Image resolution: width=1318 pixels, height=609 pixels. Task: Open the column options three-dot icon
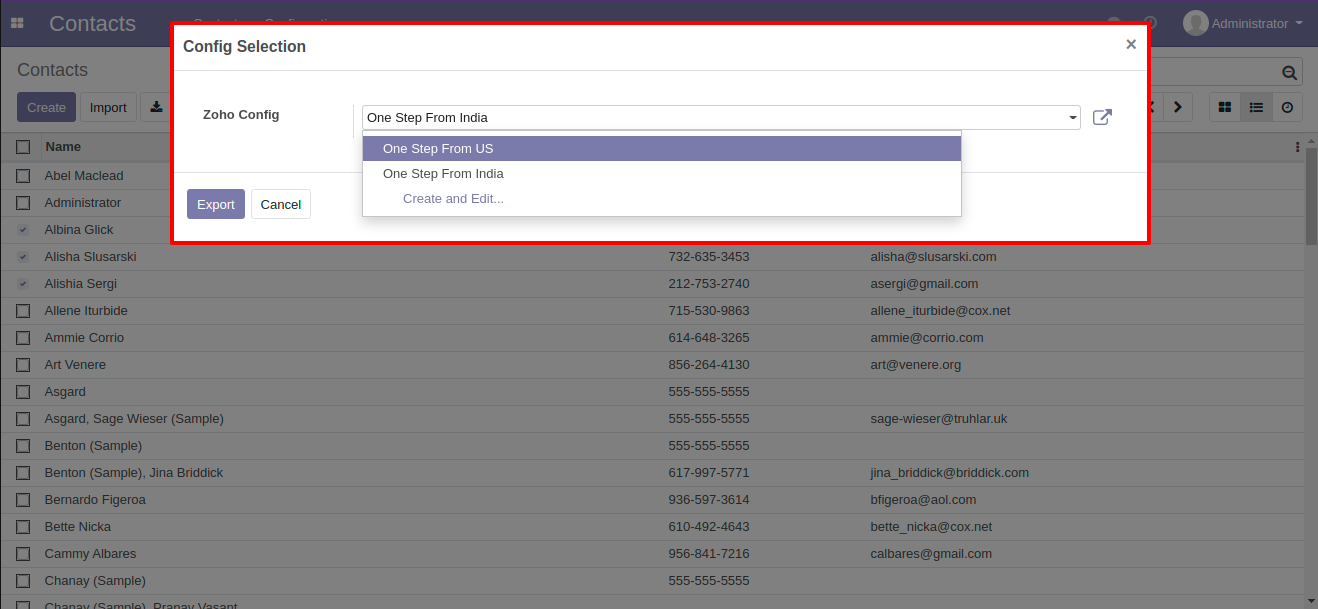(x=1297, y=147)
